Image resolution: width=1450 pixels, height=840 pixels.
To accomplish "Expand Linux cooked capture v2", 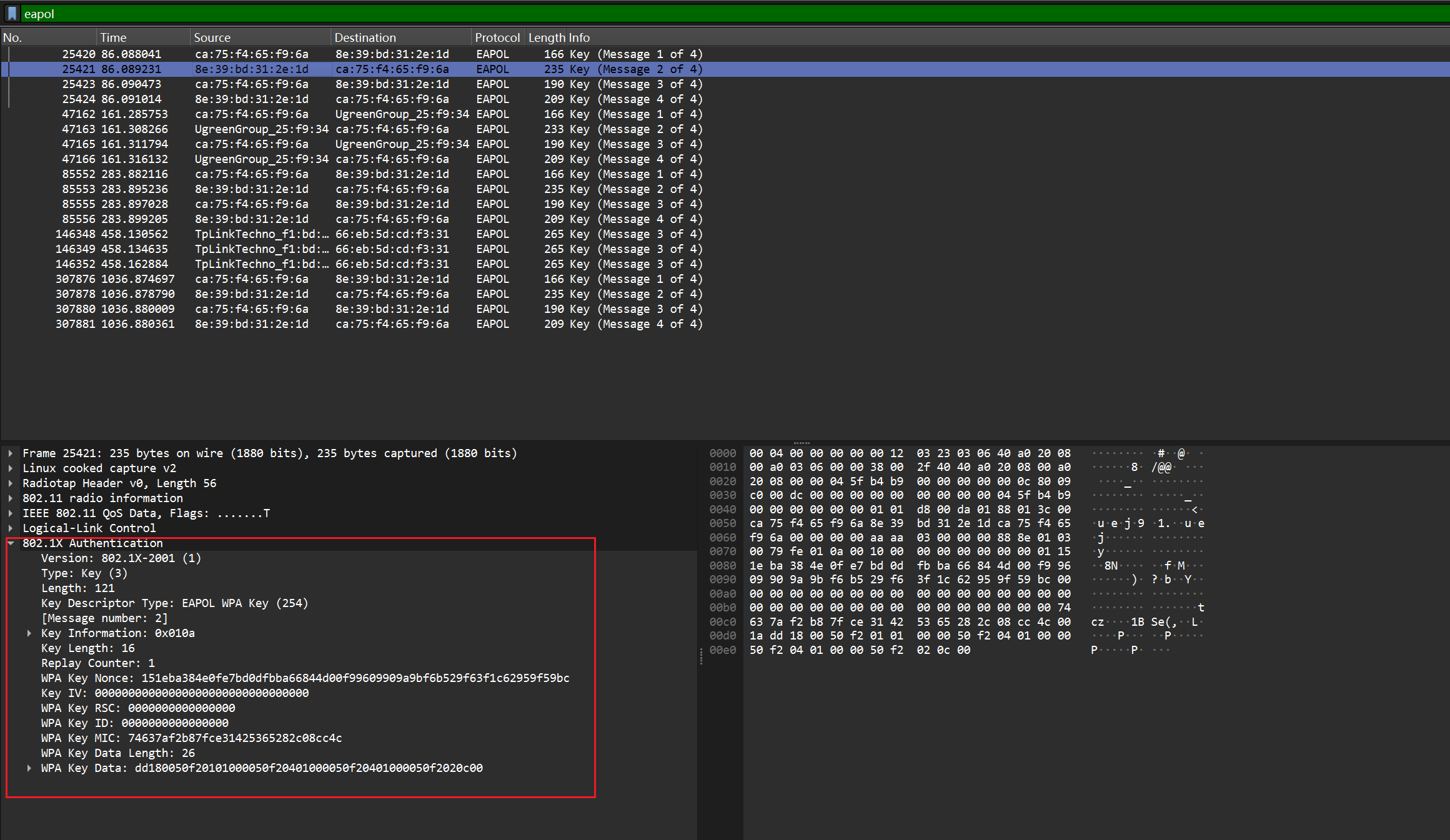I will tap(11, 468).
